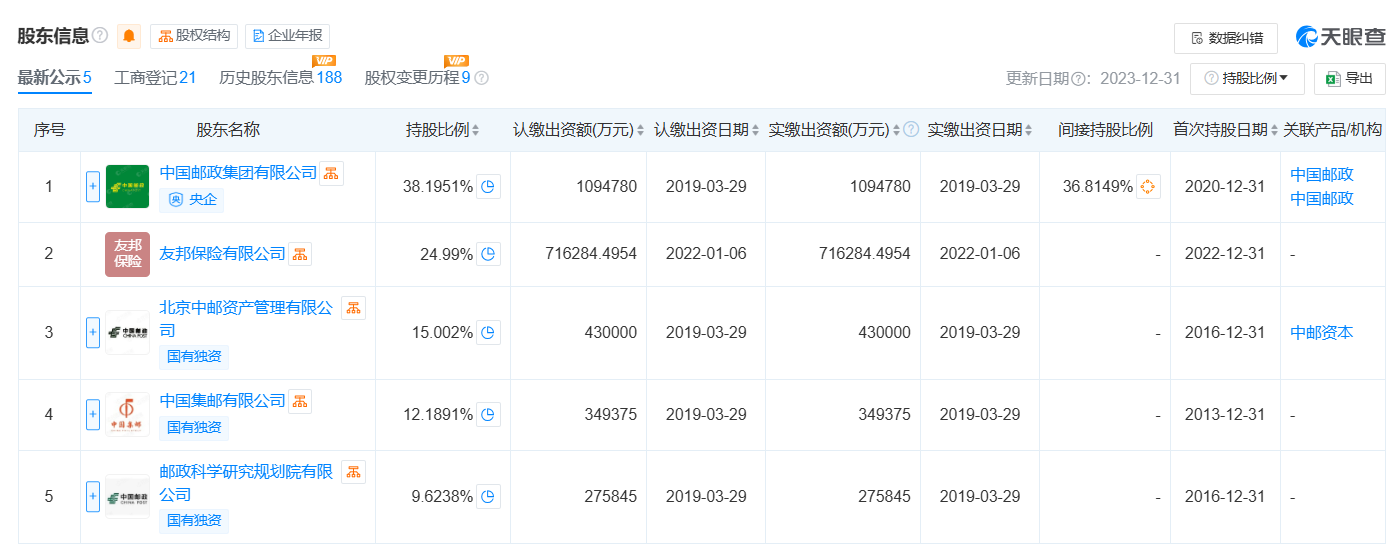Switch to 股权变更历程 tab
The width and height of the screenshot is (1397, 544).
[417, 78]
